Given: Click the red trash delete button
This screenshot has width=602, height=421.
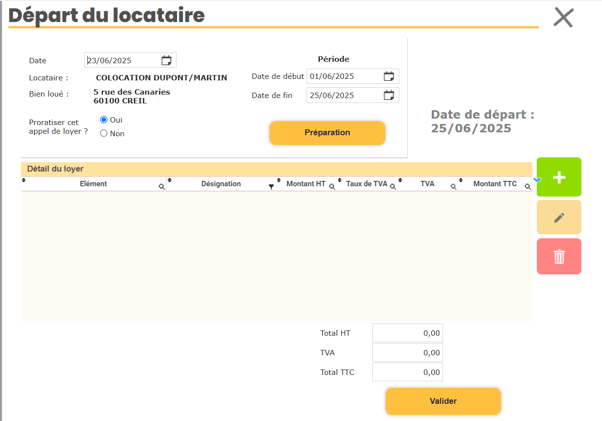Looking at the screenshot, I should pos(559,256).
